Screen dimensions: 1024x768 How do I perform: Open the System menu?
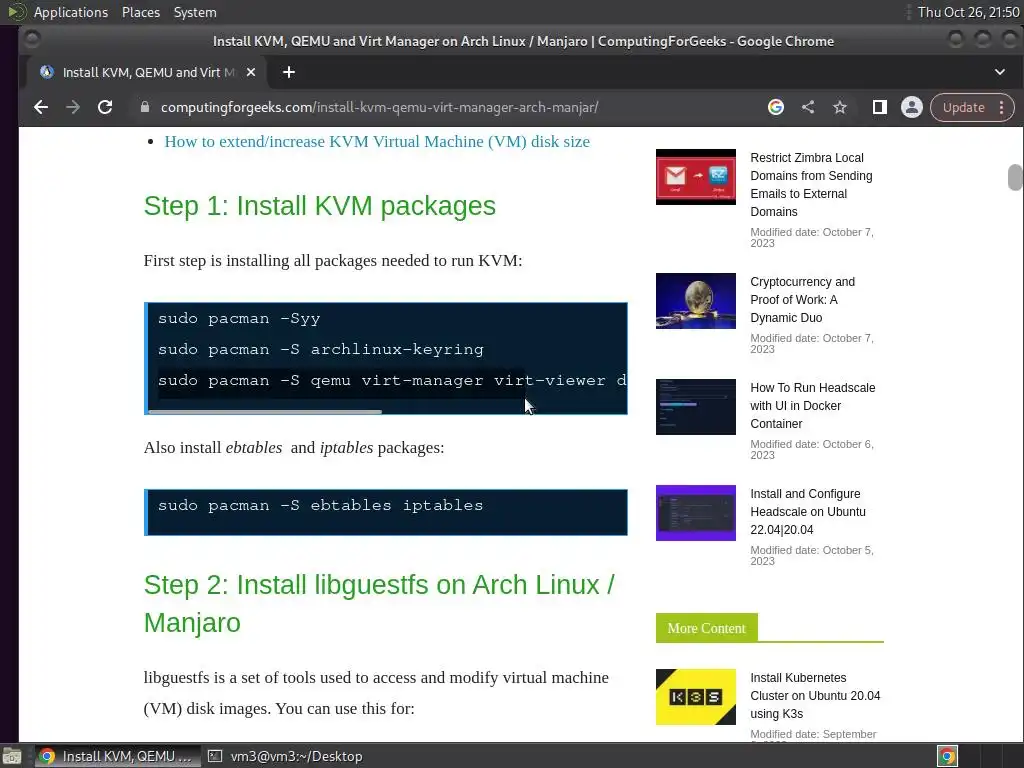(195, 12)
